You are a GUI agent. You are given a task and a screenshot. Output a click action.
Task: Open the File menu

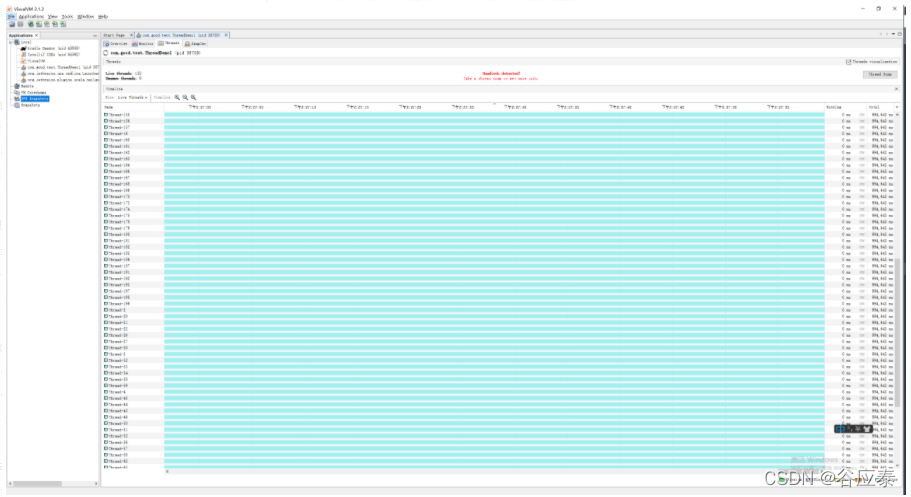(11, 17)
